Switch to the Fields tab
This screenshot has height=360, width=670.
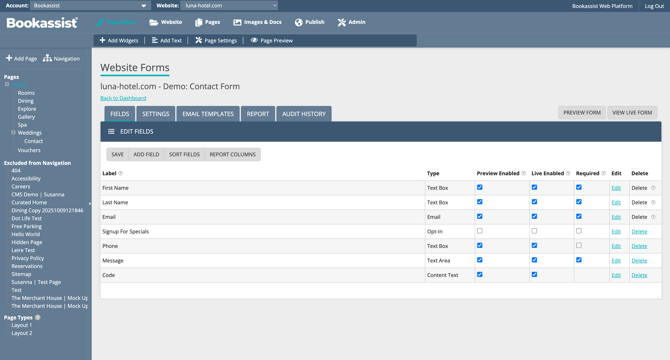120,114
